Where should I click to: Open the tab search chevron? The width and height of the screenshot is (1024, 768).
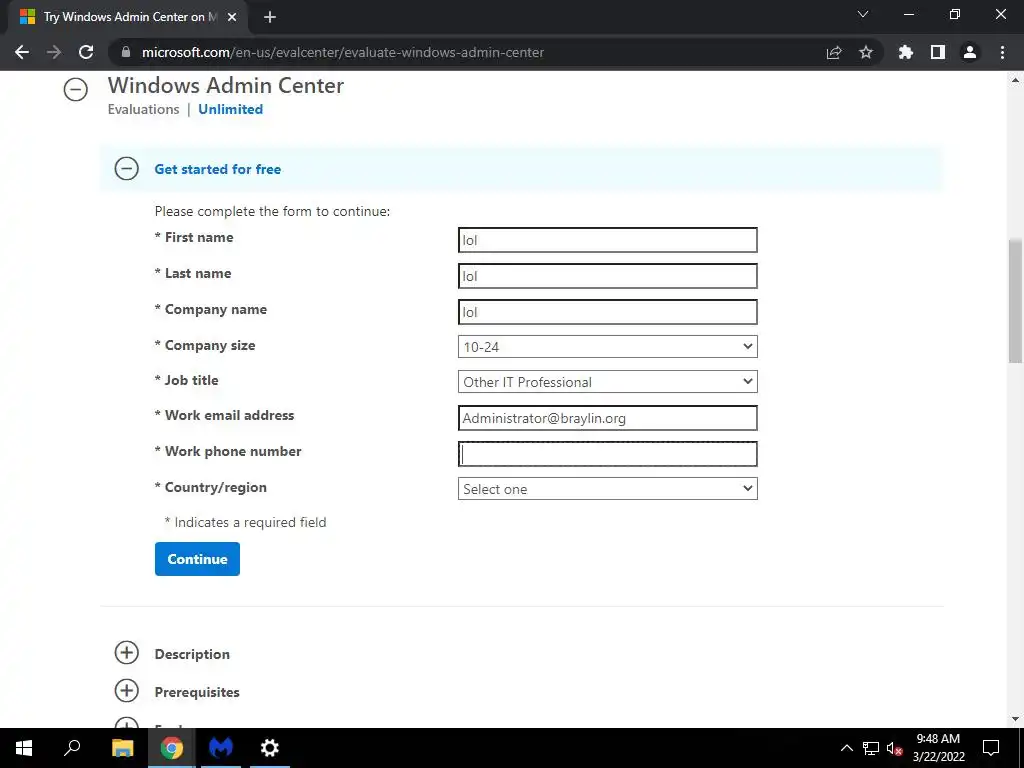tap(863, 14)
